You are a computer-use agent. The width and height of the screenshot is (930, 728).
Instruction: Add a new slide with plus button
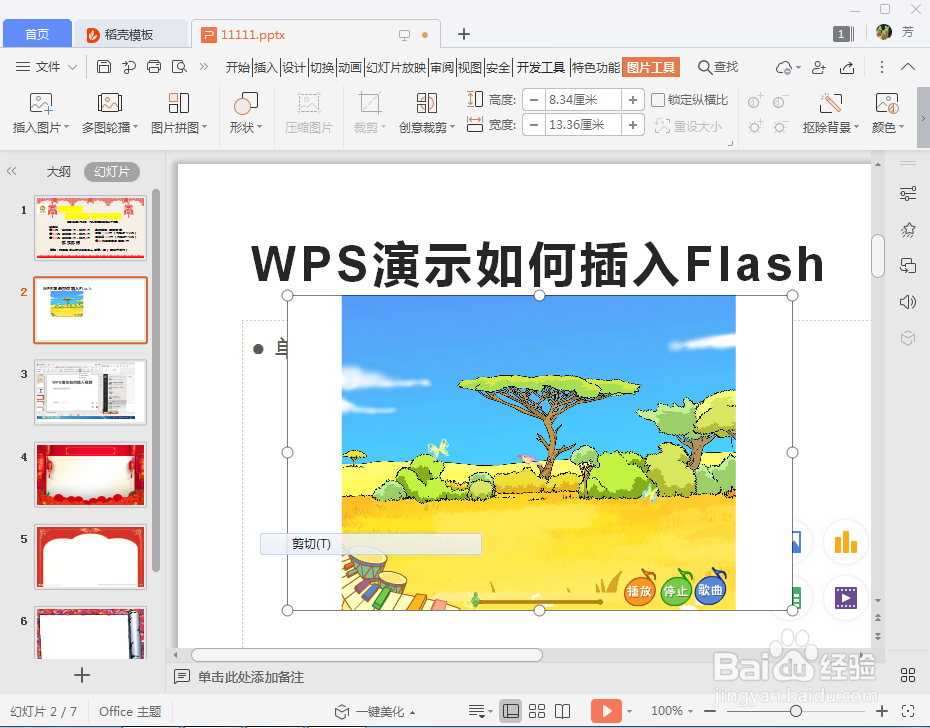coord(82,675)
